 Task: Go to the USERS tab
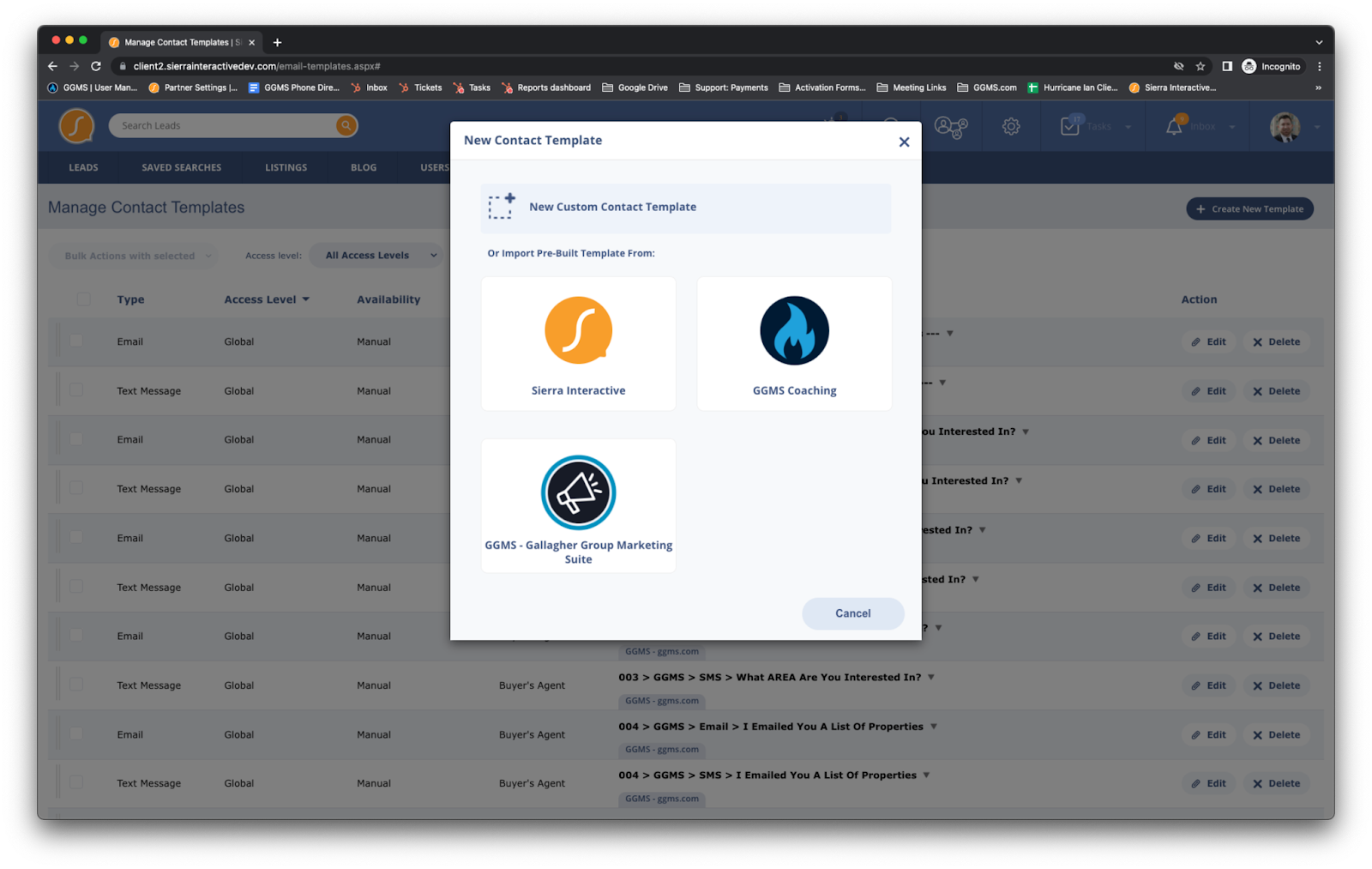coord(434,167)
